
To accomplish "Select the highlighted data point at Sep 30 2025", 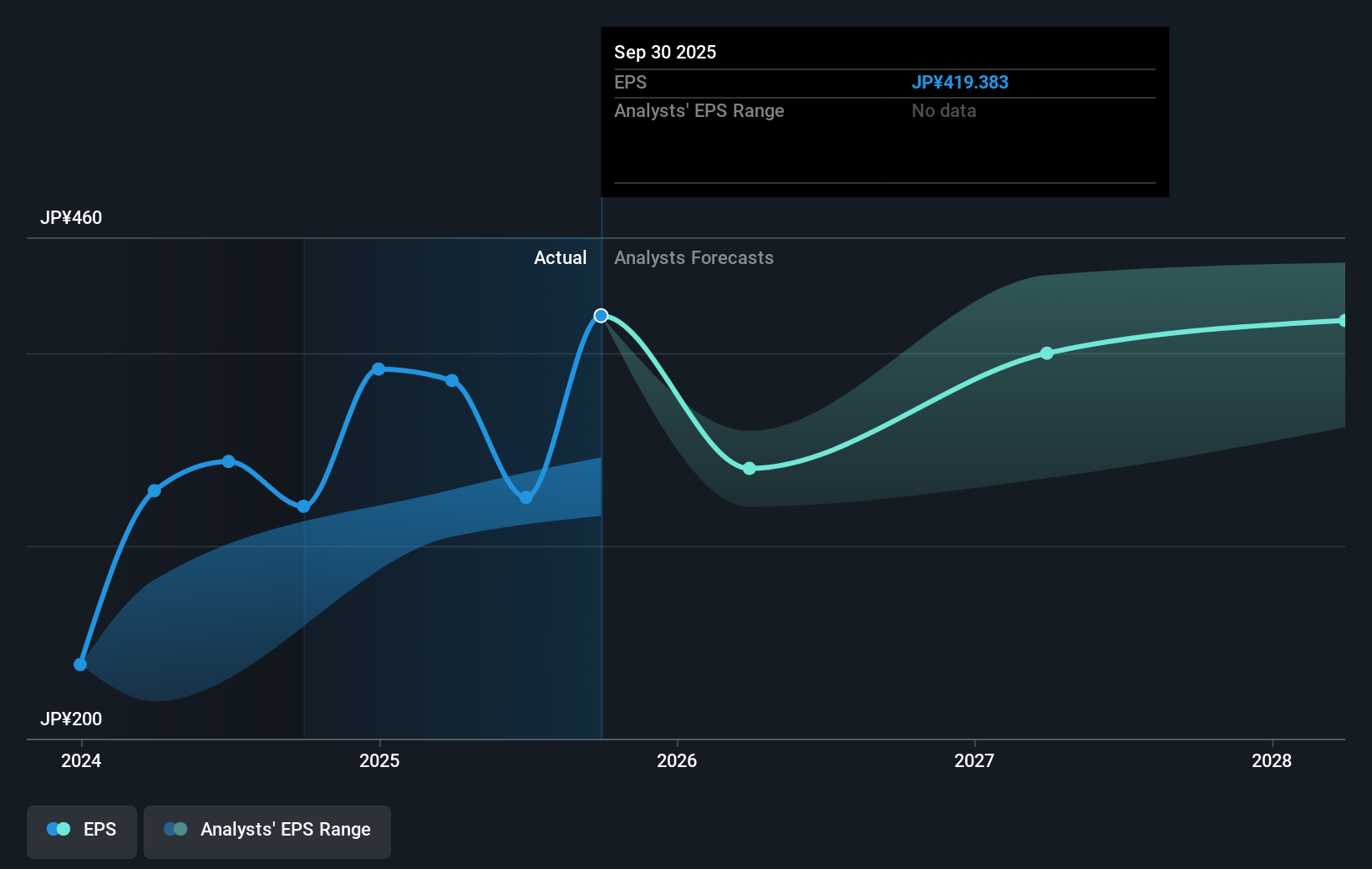I will point(601,315).
